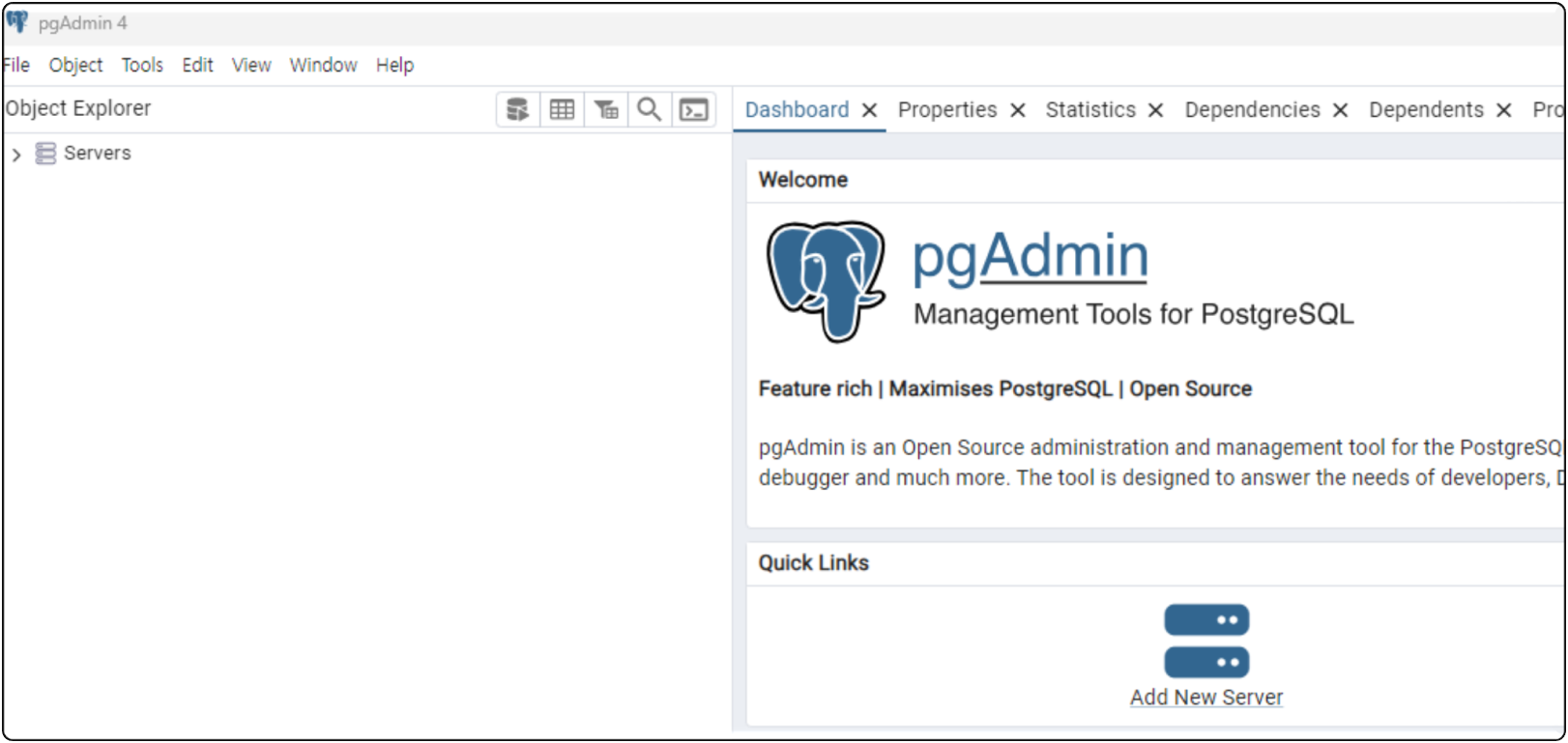The height and width of the screenshot is (743, 1568).
Task: Switch to the Dashboard tab
Action: click(797, 110)
